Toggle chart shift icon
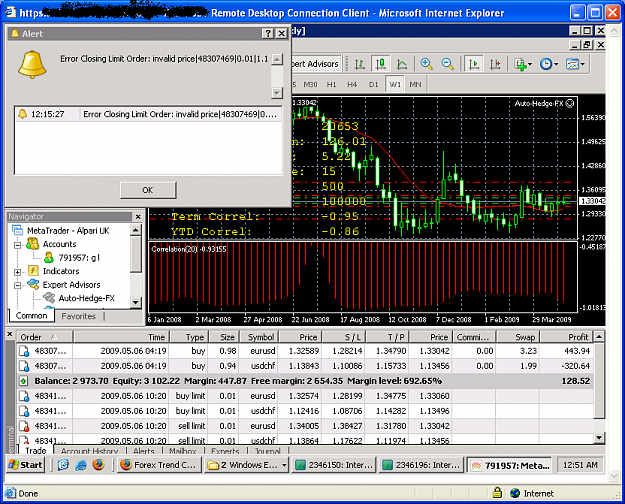This screenshot has height=504, width=625. (x=495, y=64)
